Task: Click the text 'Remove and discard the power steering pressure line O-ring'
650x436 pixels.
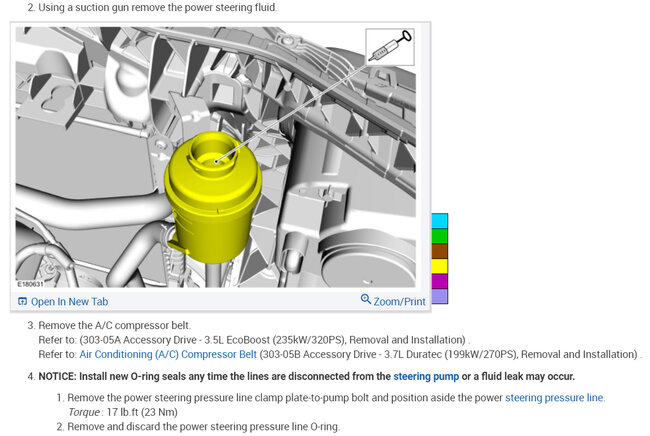Action: click(x=203, y=426)
